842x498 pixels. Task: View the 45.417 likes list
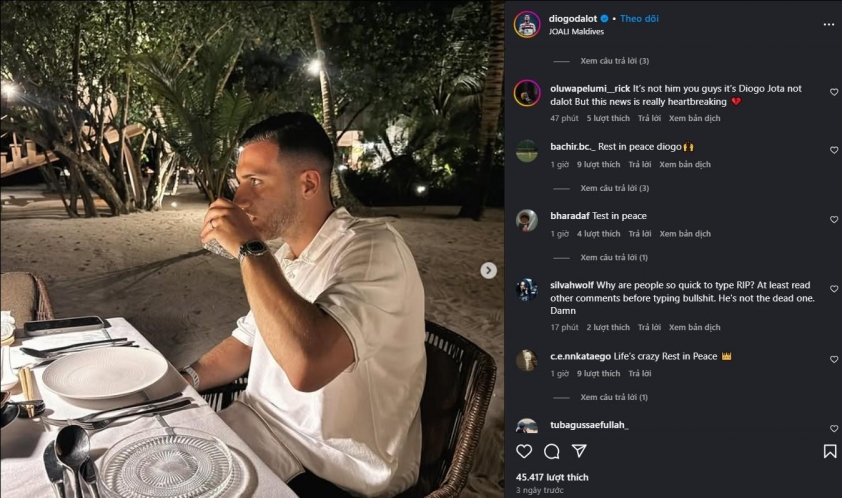(552, 477)
